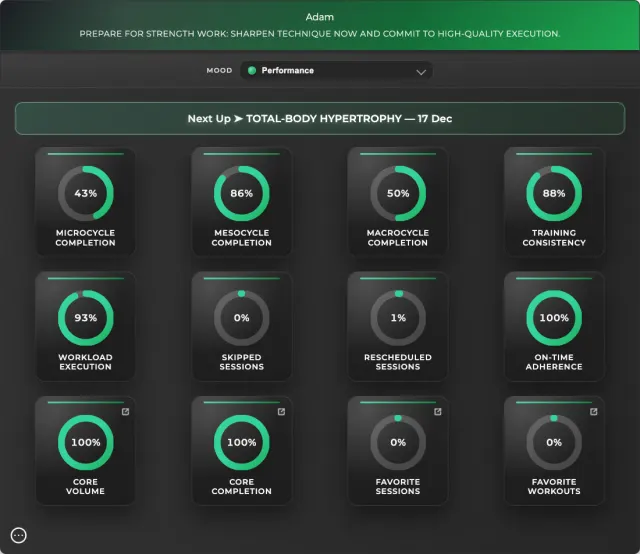Image resolution: width=640 pixels, height=554 pixels.
Task: Open the Workload Execution card
Action: click(x=86, y=326)
